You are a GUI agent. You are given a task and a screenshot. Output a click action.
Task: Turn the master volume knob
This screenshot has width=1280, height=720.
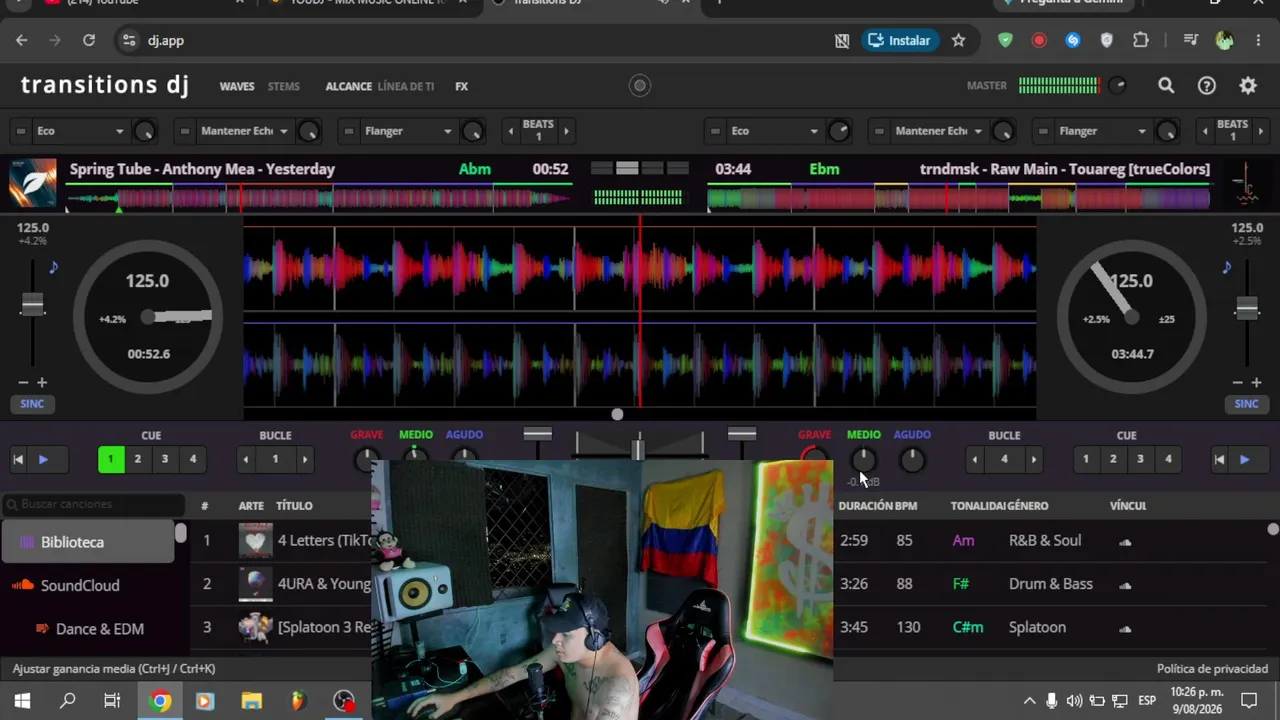1117,86
